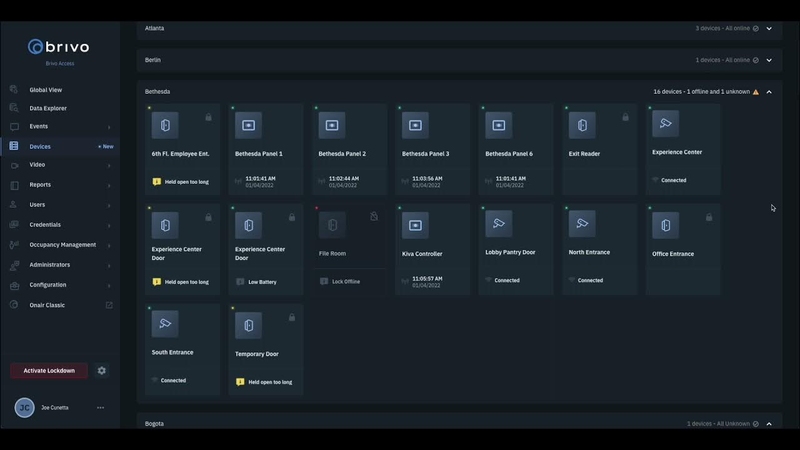Click the Lobby Pantry Door card title
The width and height of the screenshot is (800, 450).
pyautogui.click(x=510, y=253)
